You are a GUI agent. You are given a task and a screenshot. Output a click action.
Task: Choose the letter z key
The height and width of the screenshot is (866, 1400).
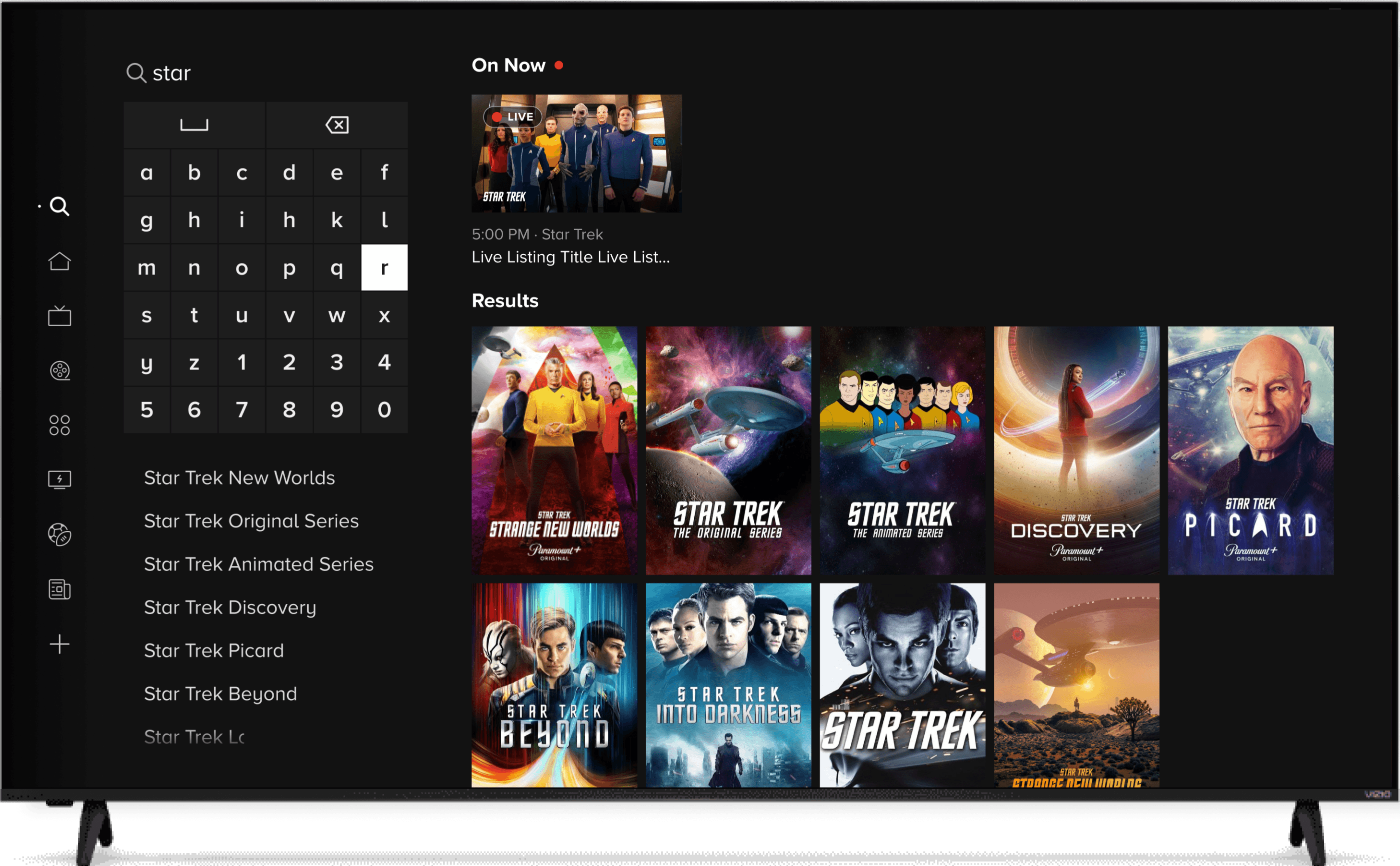194,362
